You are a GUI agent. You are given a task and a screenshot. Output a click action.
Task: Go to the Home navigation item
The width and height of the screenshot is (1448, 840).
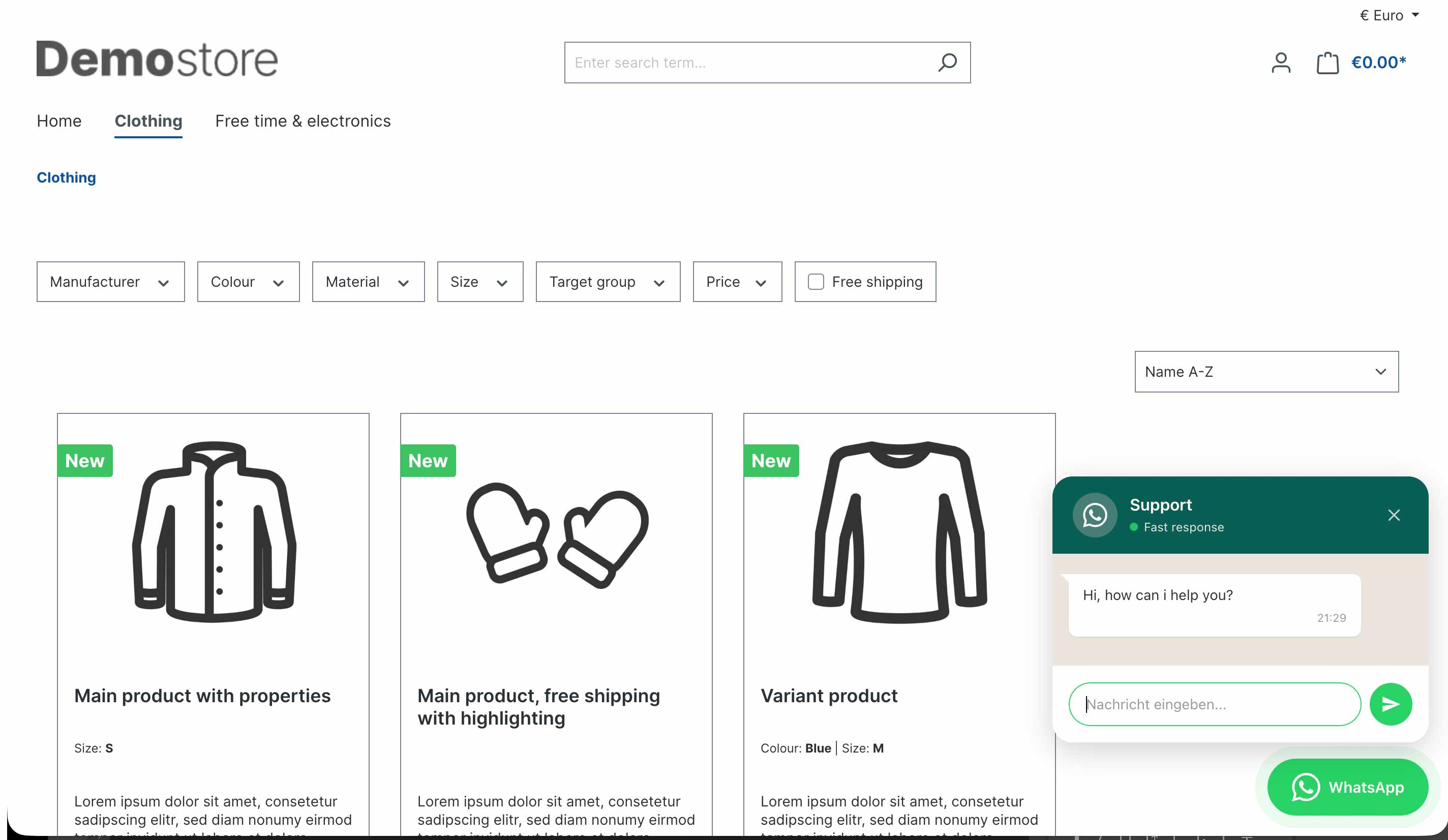[59, 121]
